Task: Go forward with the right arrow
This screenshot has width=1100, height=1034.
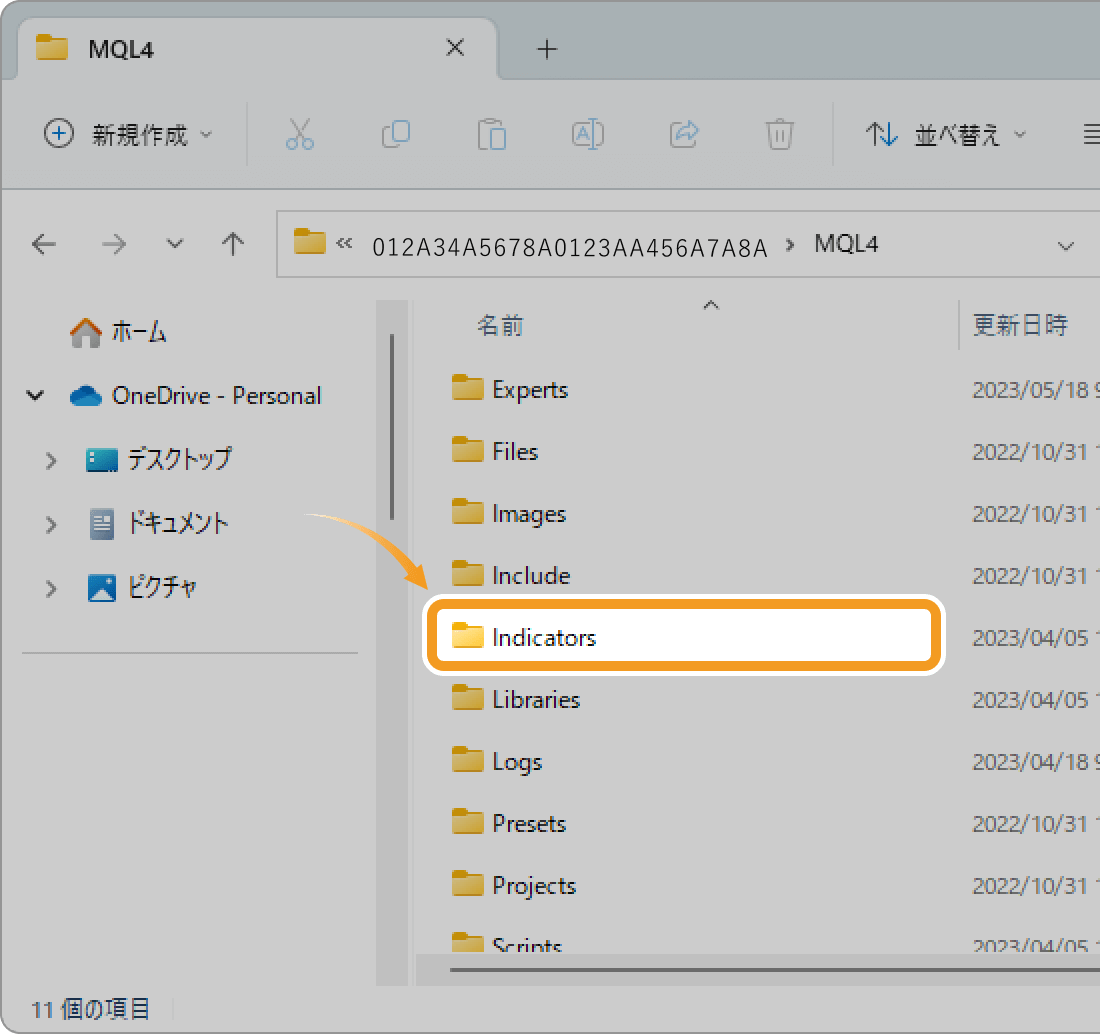Action: [x=113, y=244]
